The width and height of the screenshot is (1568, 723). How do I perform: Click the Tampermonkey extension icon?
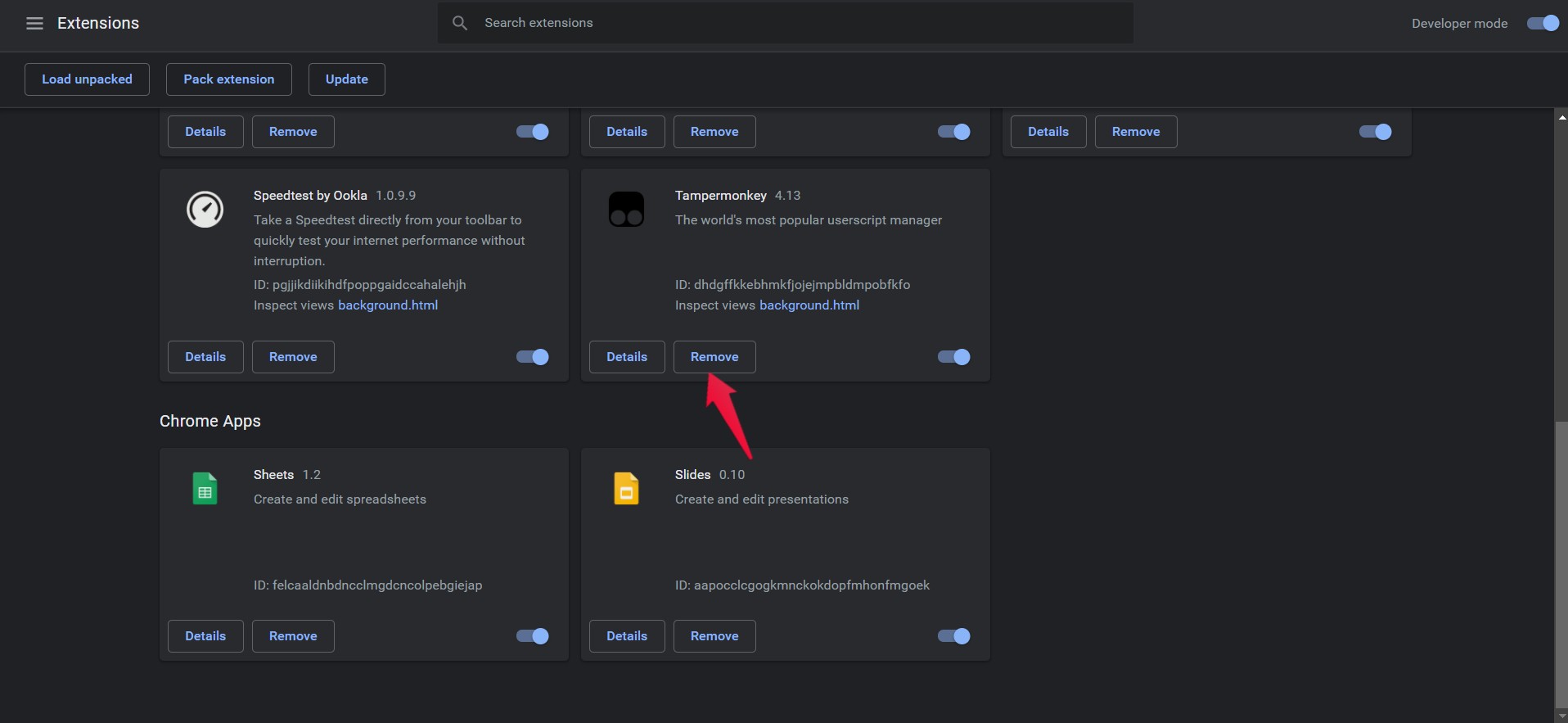[626, 210]
